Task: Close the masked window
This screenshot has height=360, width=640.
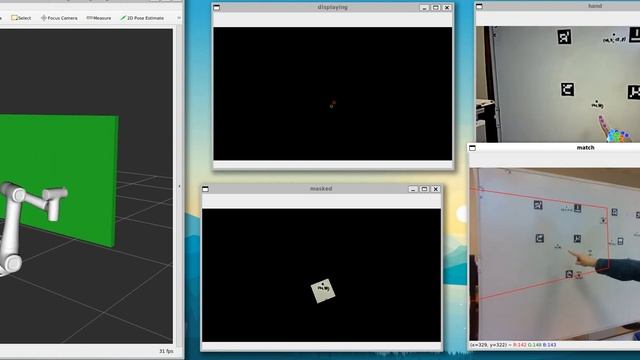Action: [x=436, y=189]
